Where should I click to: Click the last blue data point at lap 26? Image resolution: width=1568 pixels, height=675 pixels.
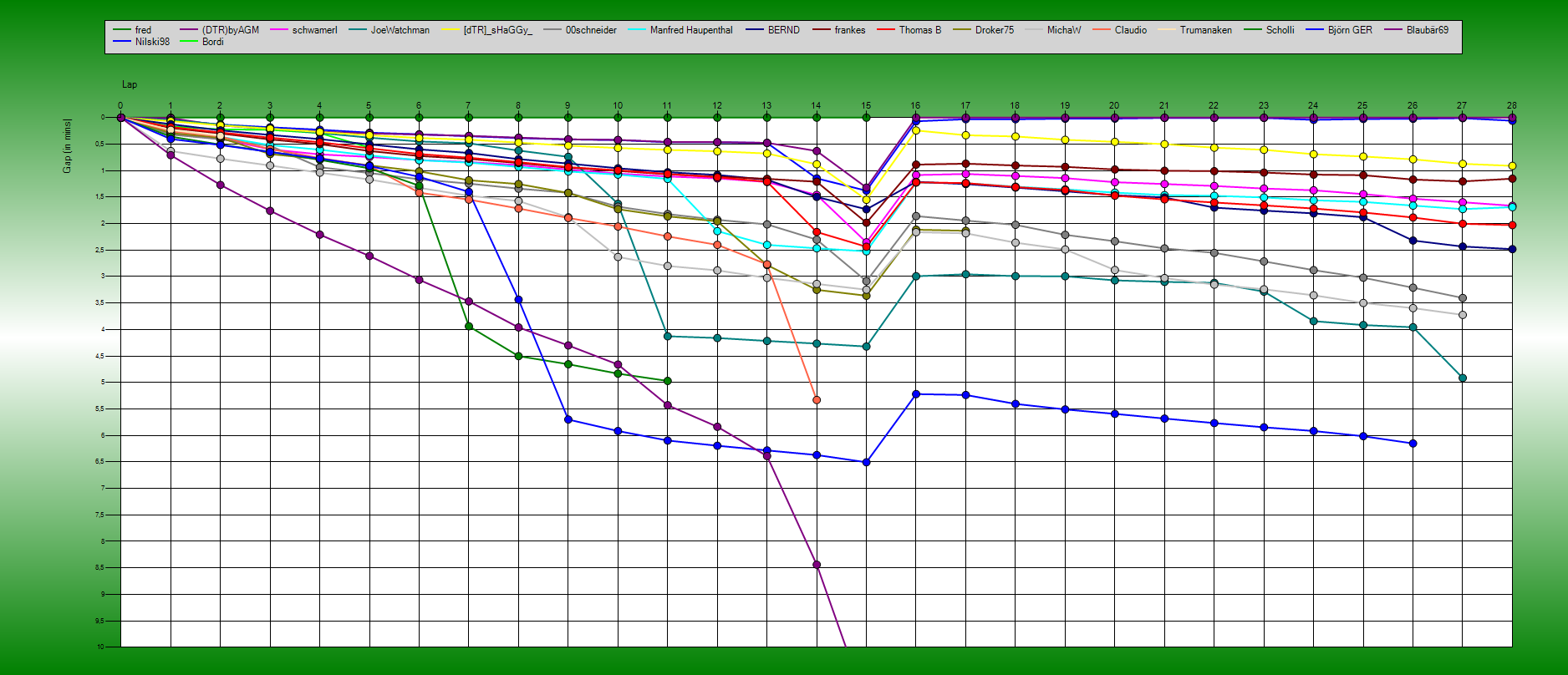pyautogui.click(x=1413, y=444)
